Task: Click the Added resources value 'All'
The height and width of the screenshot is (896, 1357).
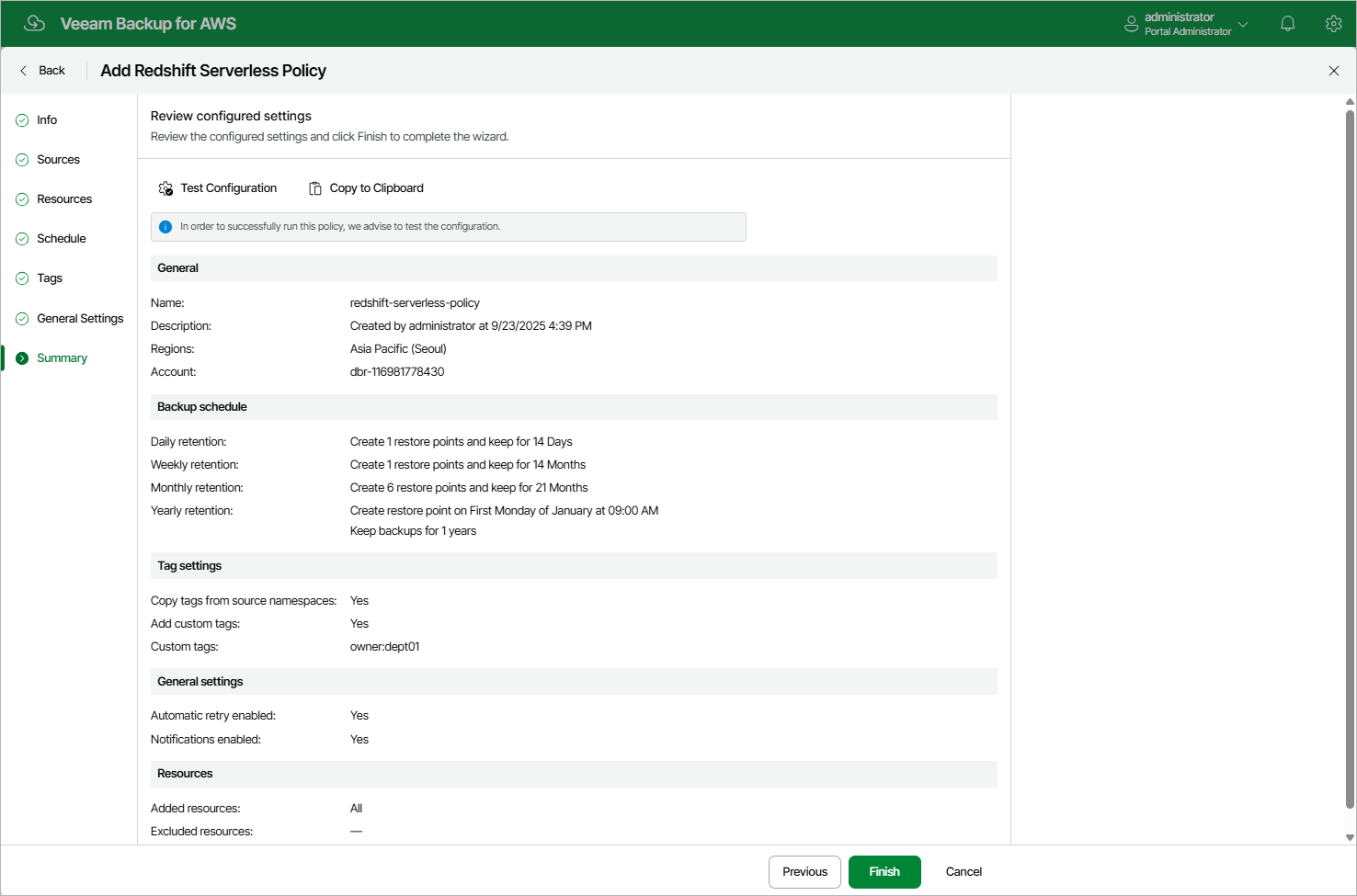Action: coord(356,809)
